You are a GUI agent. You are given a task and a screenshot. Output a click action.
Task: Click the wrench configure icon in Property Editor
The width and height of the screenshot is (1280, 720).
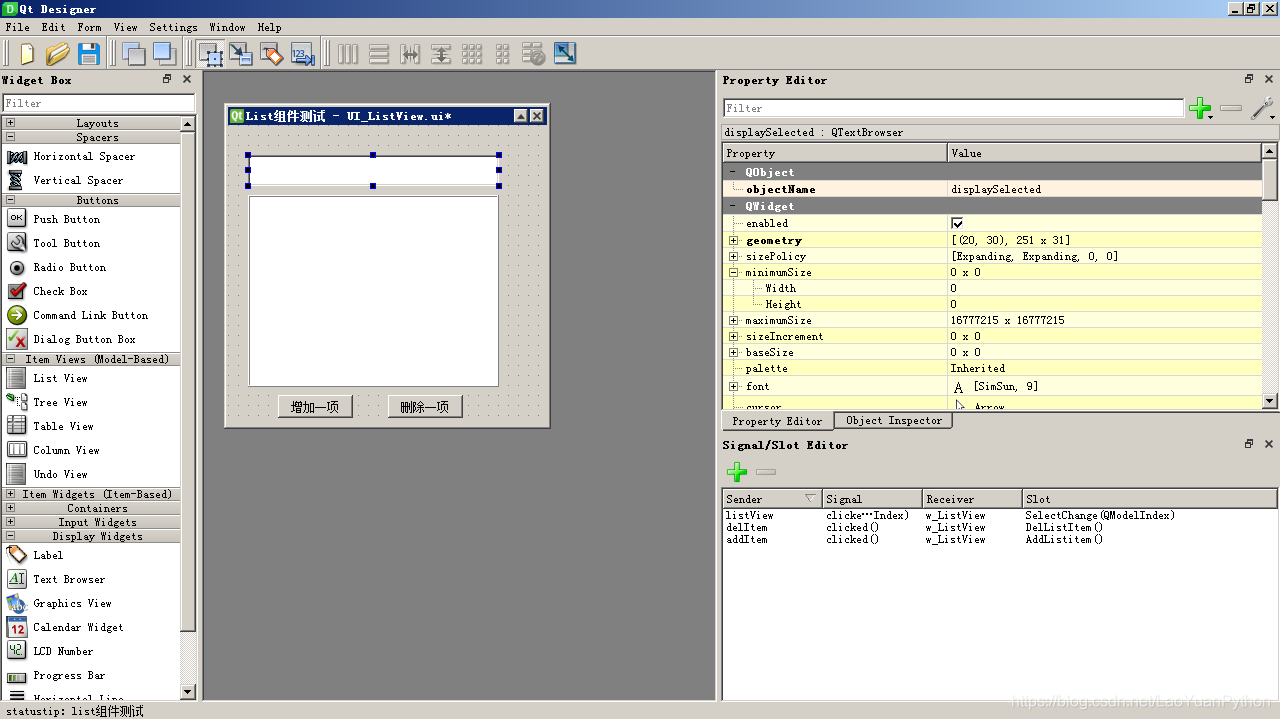[1262, 108]
